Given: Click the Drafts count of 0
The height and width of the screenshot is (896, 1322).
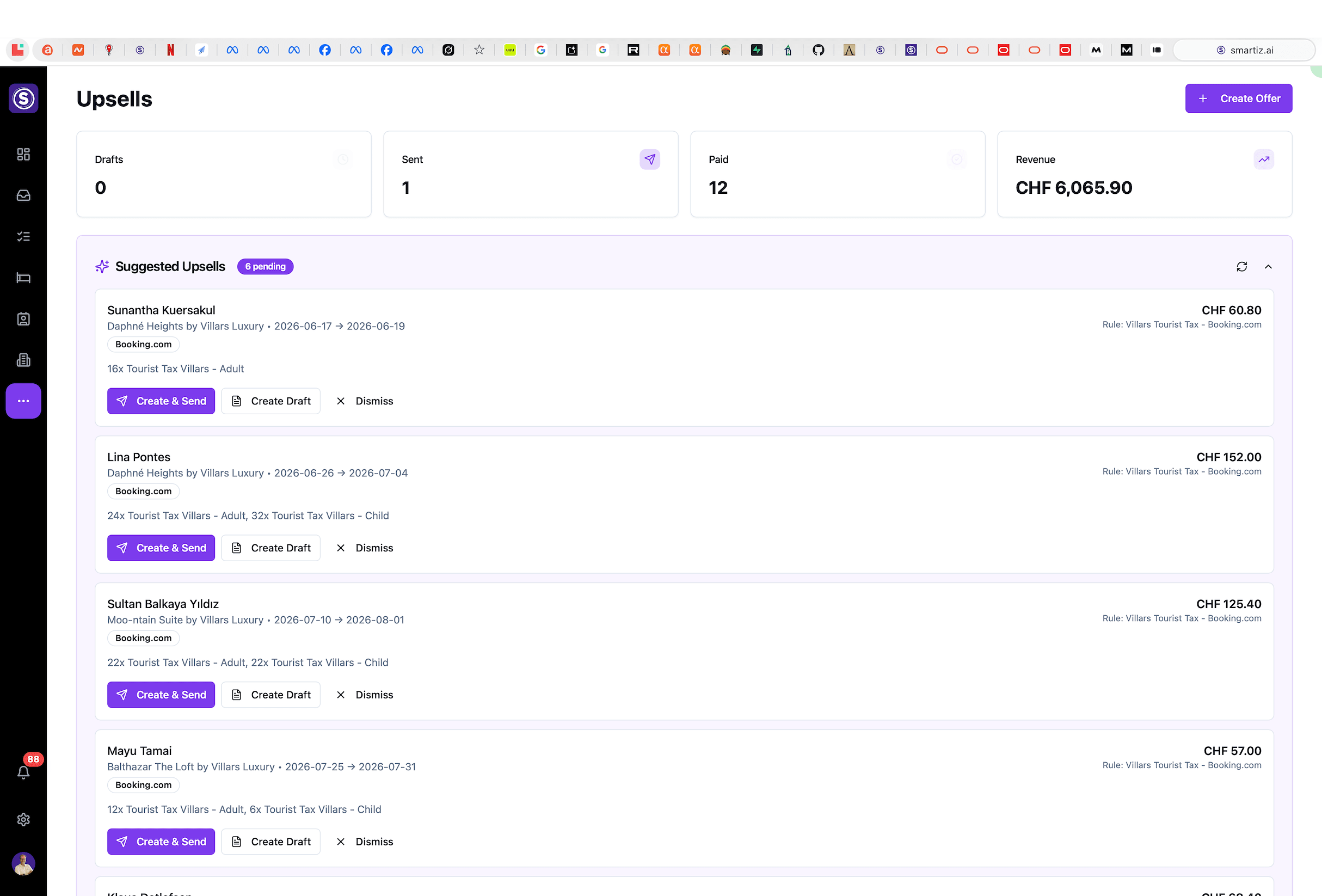Looking at the screenshot, I should [101, 188].
